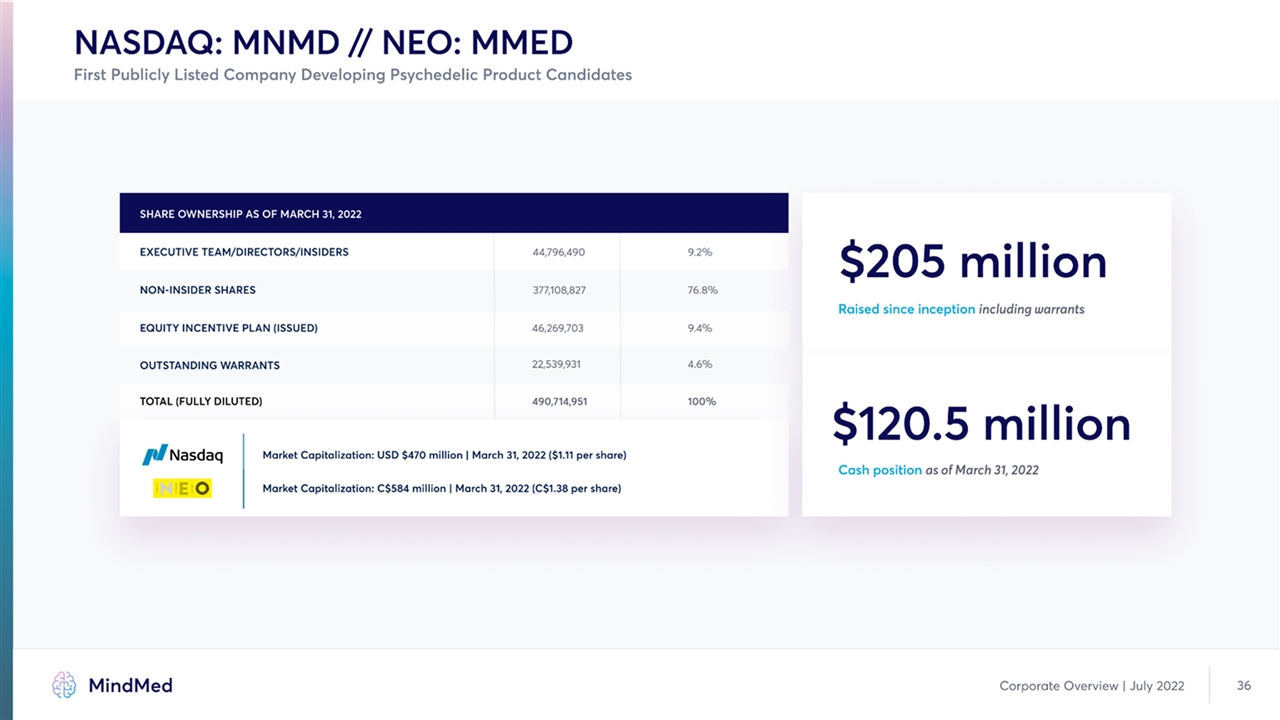Click the MindMed brain icon

[64, 685]
